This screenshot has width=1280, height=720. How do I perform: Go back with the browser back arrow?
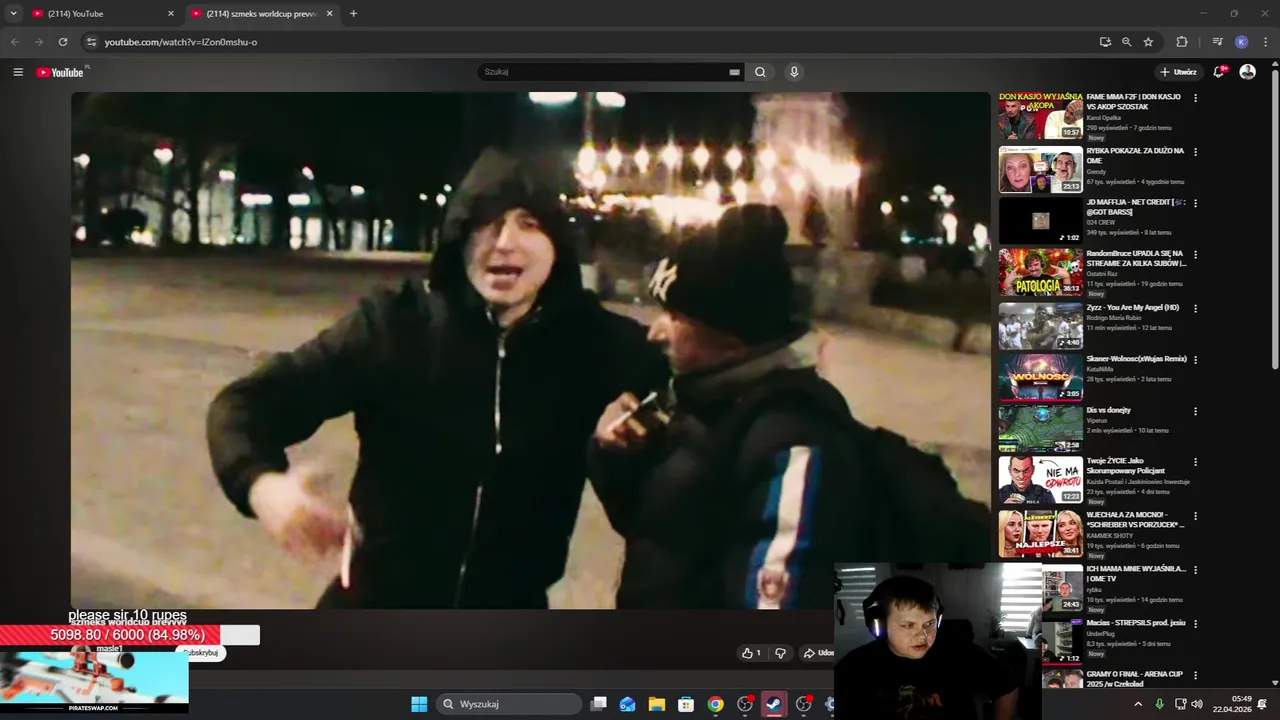click(x=14, y=42)
